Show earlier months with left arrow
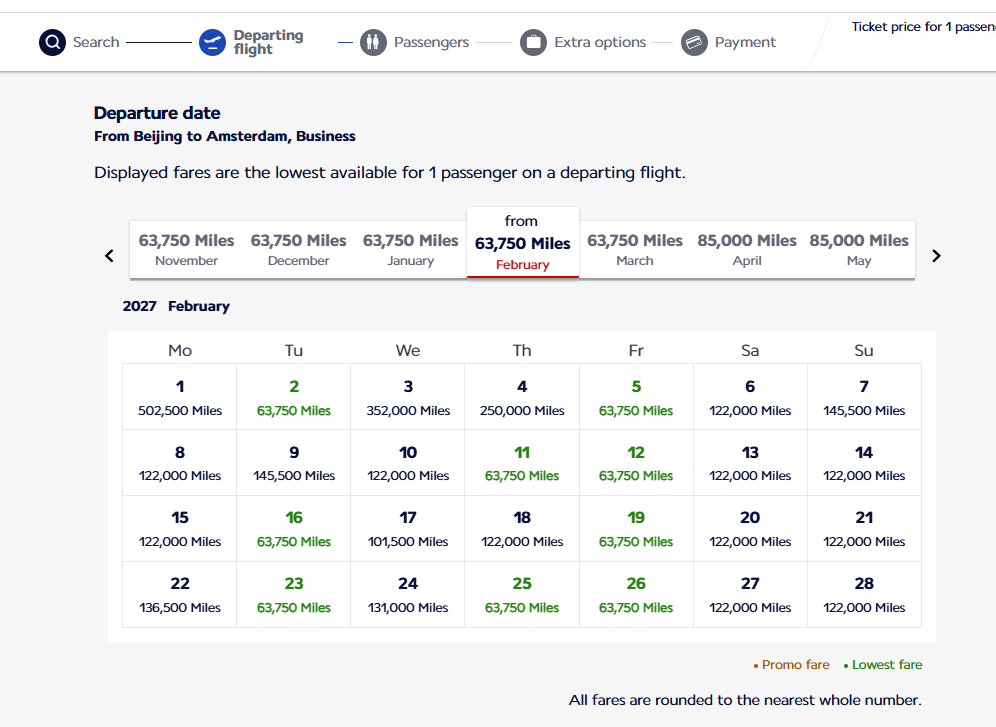The image size is (996, 727). pyautogui.click(x=109, y=256)
